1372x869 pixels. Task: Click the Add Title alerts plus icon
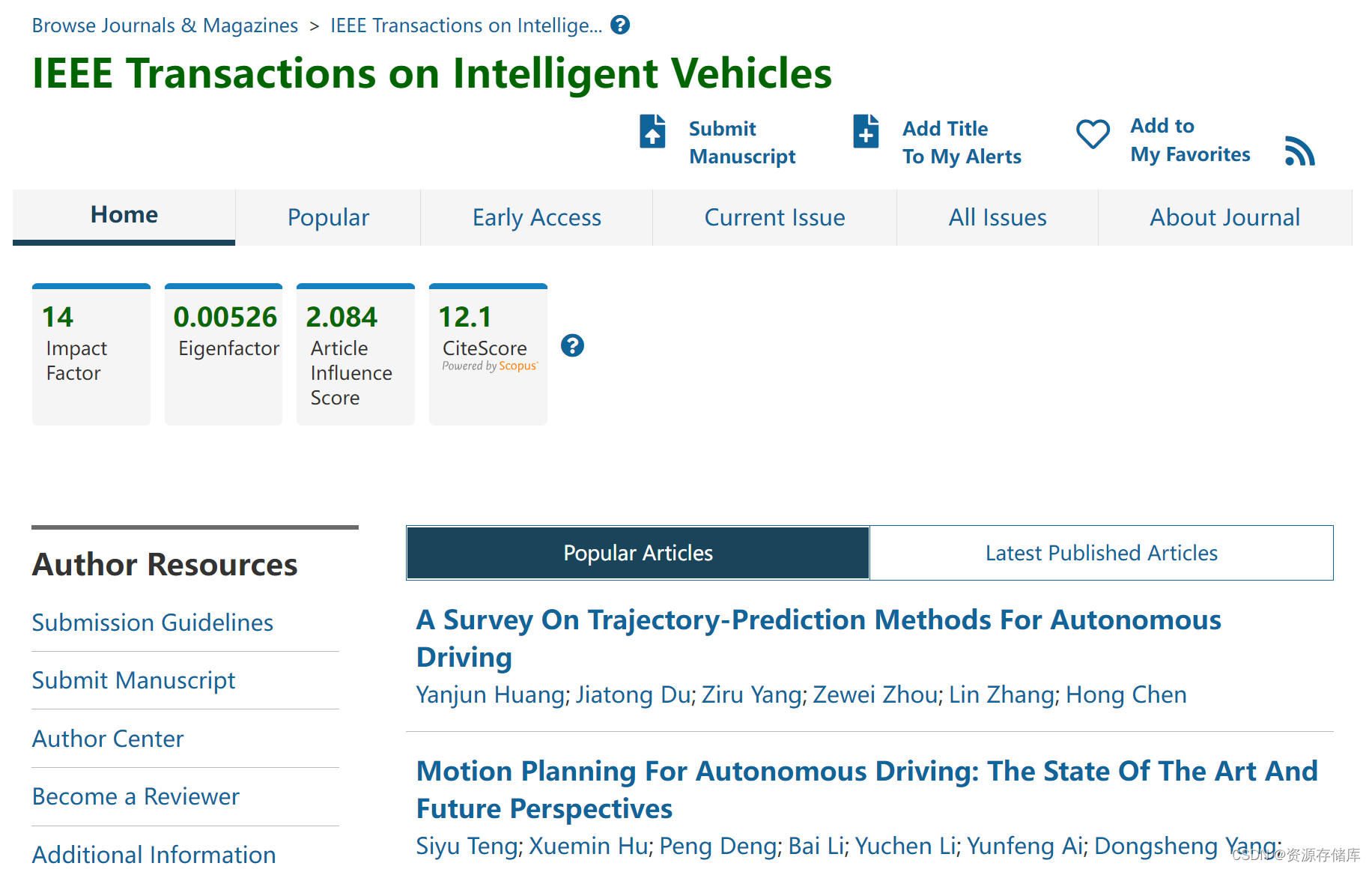[x=866, y=132]
